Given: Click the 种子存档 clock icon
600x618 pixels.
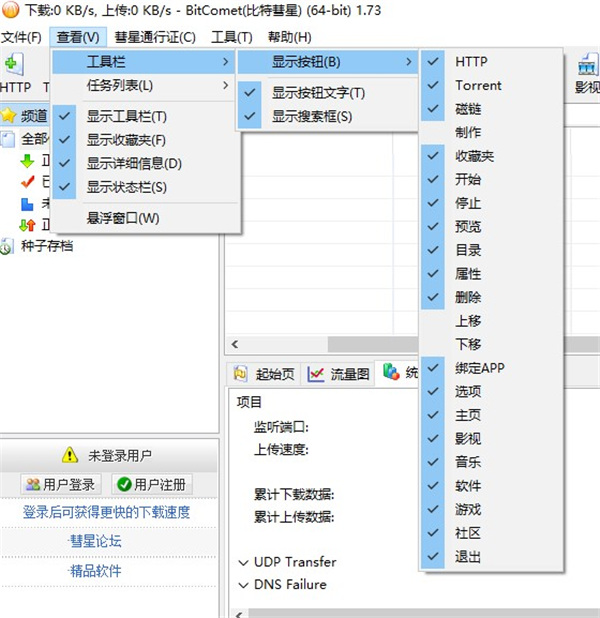Looking at the screenshot, I should click(x=7, y=247).
